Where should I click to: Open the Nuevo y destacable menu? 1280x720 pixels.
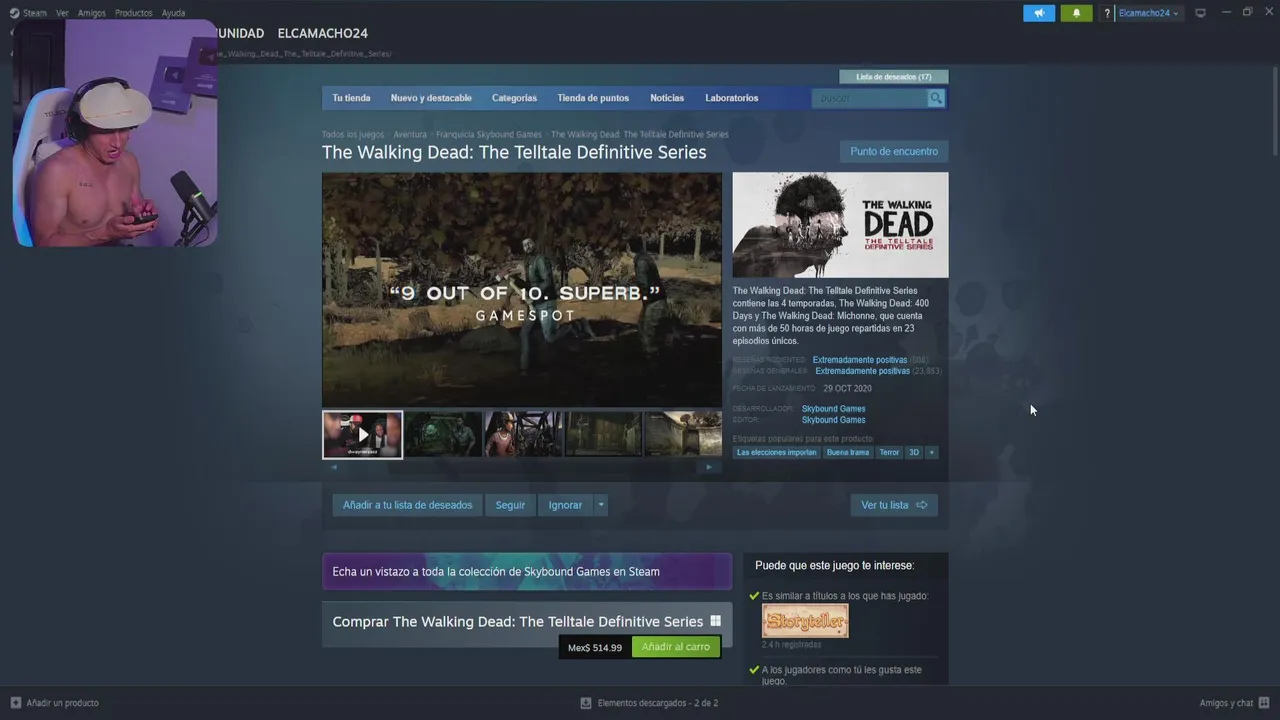pyautogui.click(x=431, y=98)
